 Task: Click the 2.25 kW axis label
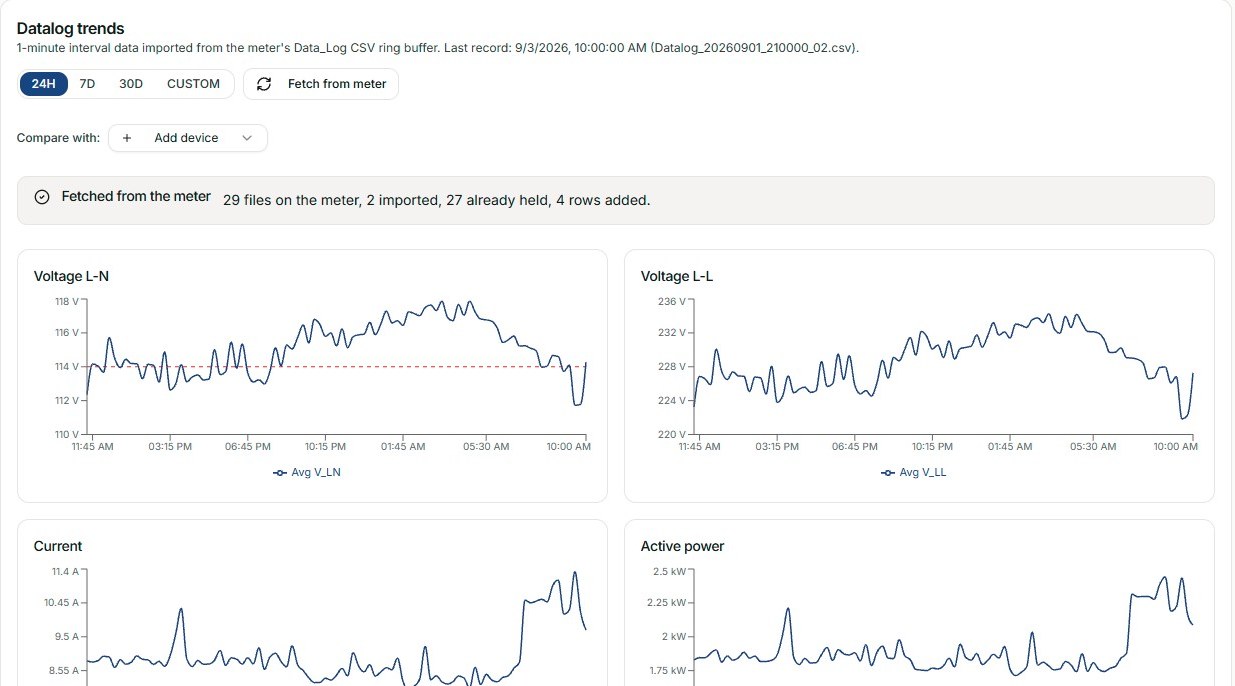(665, 602)
